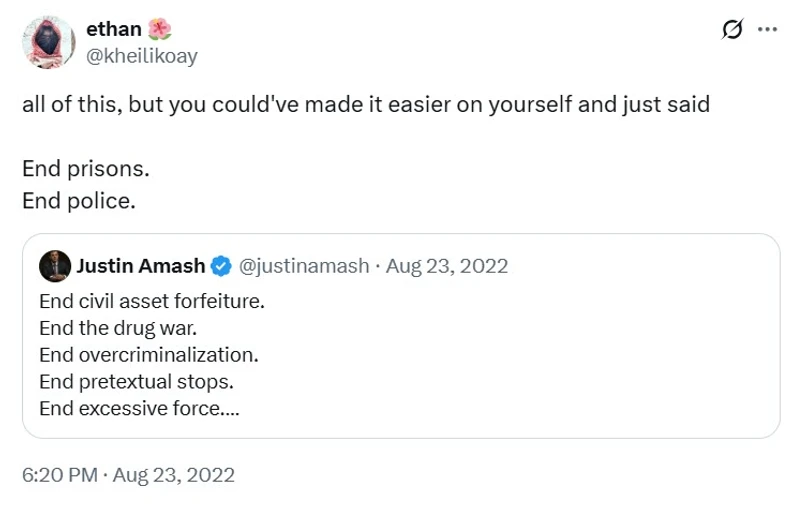800x508 pixels.
Task: Click the "End civil asset forfeiture." line
Action: pos(151,301)
